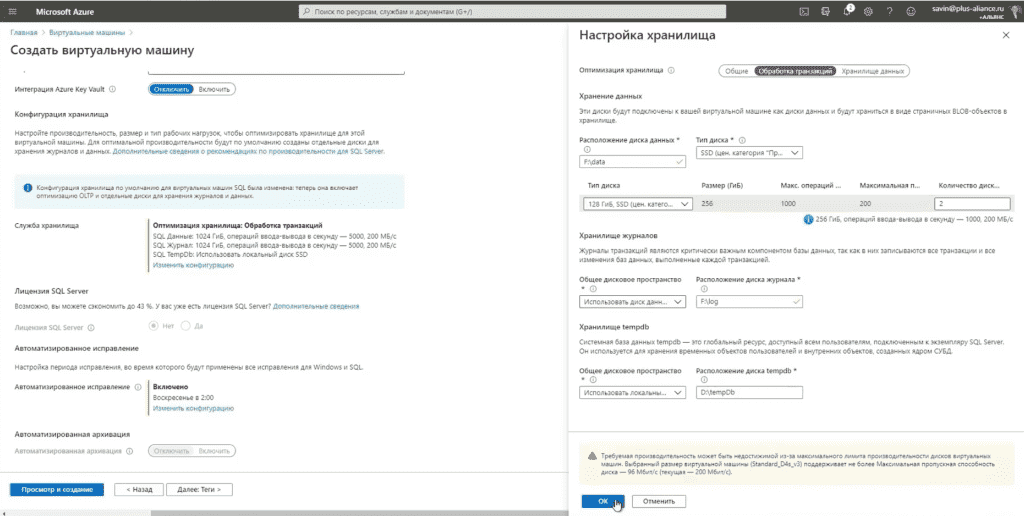1024x516 pixels.
Task: Set Azure Key Vault integration to Отключить
Action: pyautogui.click(x=172, y=89)
